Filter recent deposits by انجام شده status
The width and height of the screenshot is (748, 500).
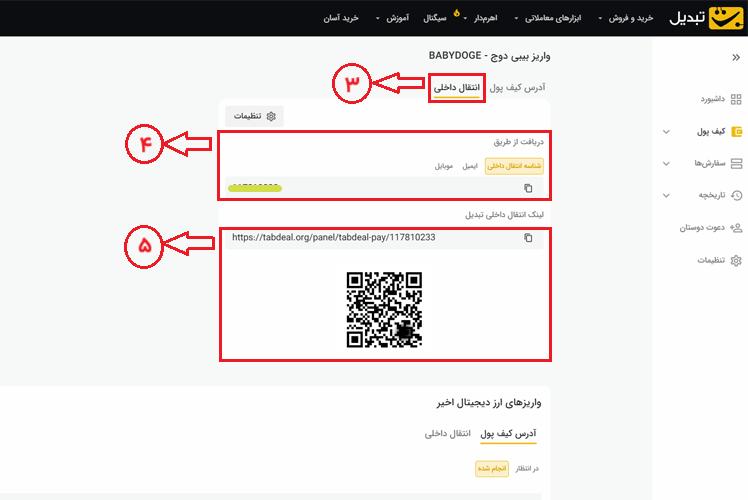click(492, 468)
